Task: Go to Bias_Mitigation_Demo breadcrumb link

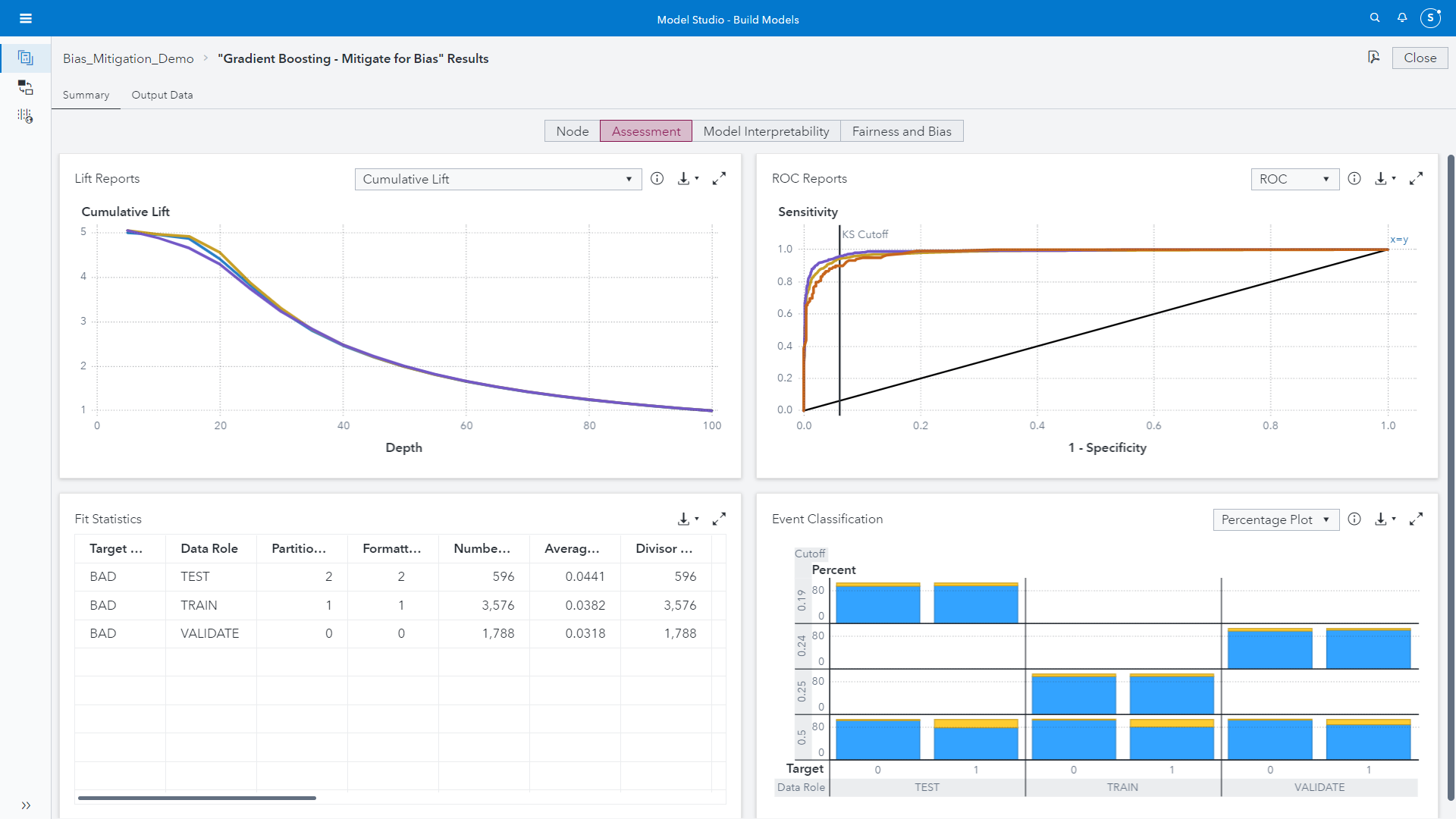Action: tap(128, 59)
